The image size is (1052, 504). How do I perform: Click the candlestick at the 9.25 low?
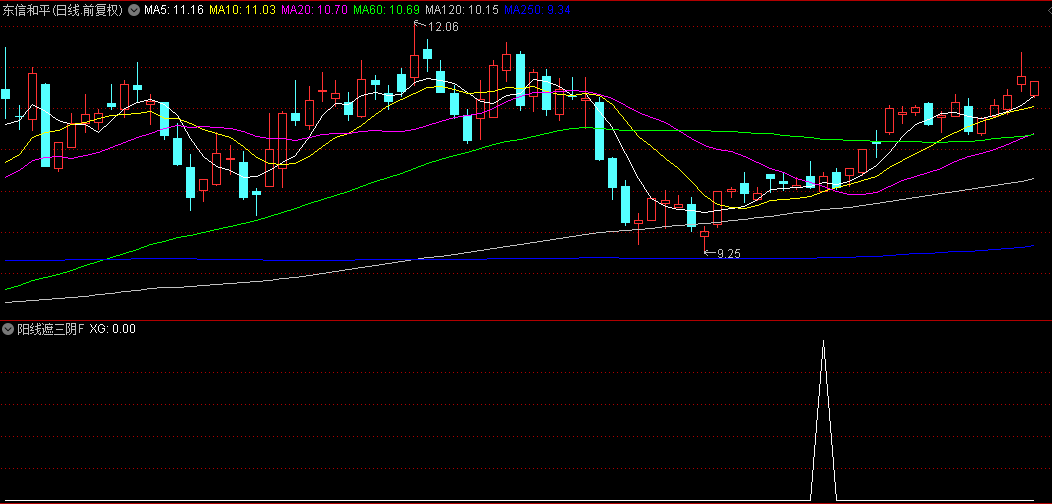point(704,236)
